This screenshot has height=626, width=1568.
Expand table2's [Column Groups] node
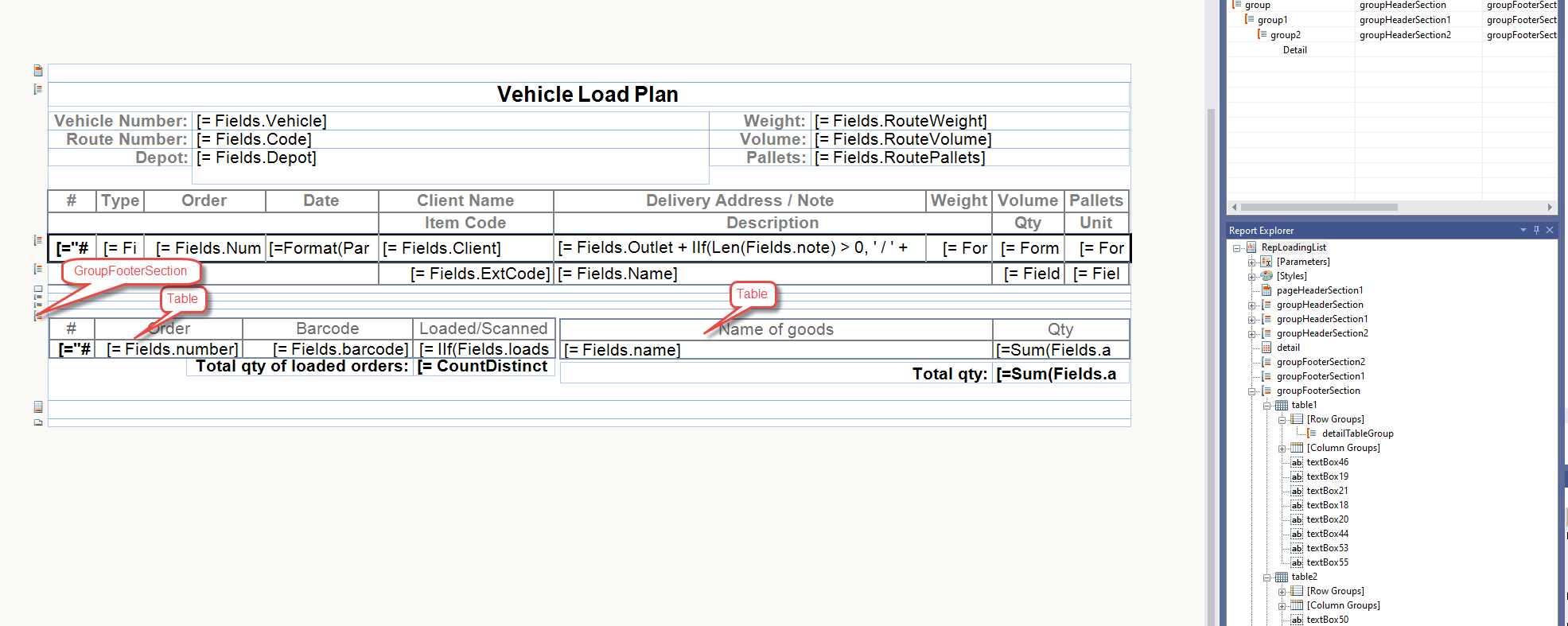coord(1282,605)
